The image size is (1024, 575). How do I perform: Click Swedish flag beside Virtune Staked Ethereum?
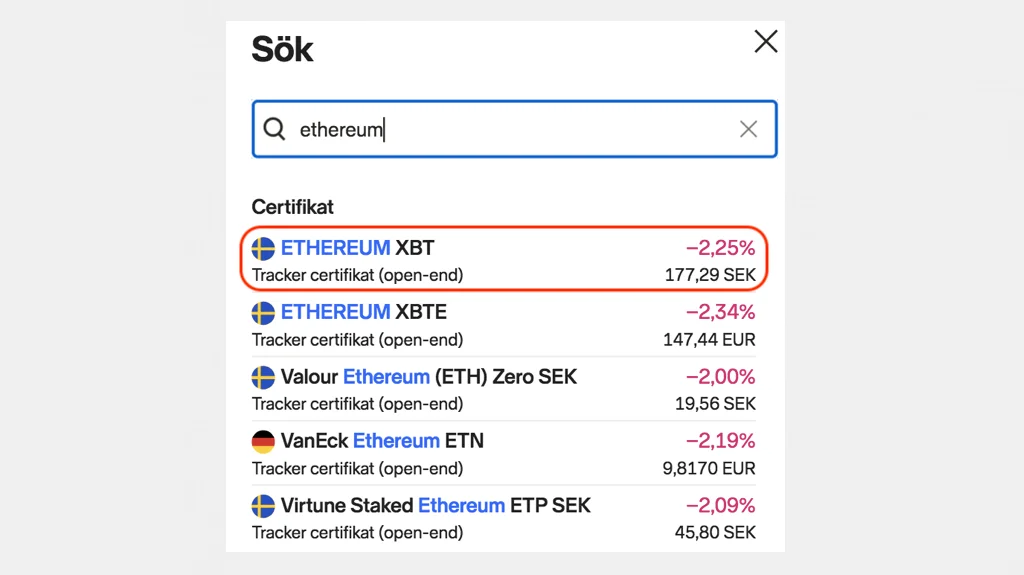[263, 505]
